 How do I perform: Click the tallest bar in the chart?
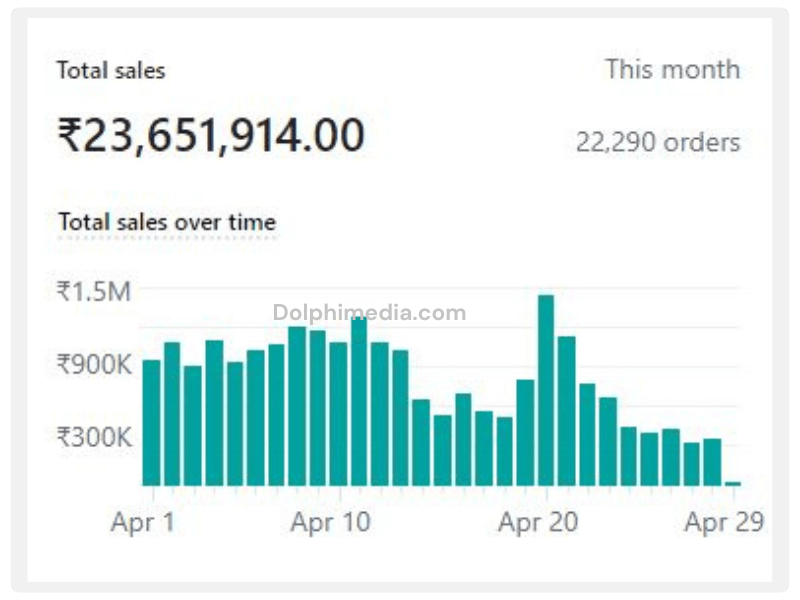tap(546, 390)
